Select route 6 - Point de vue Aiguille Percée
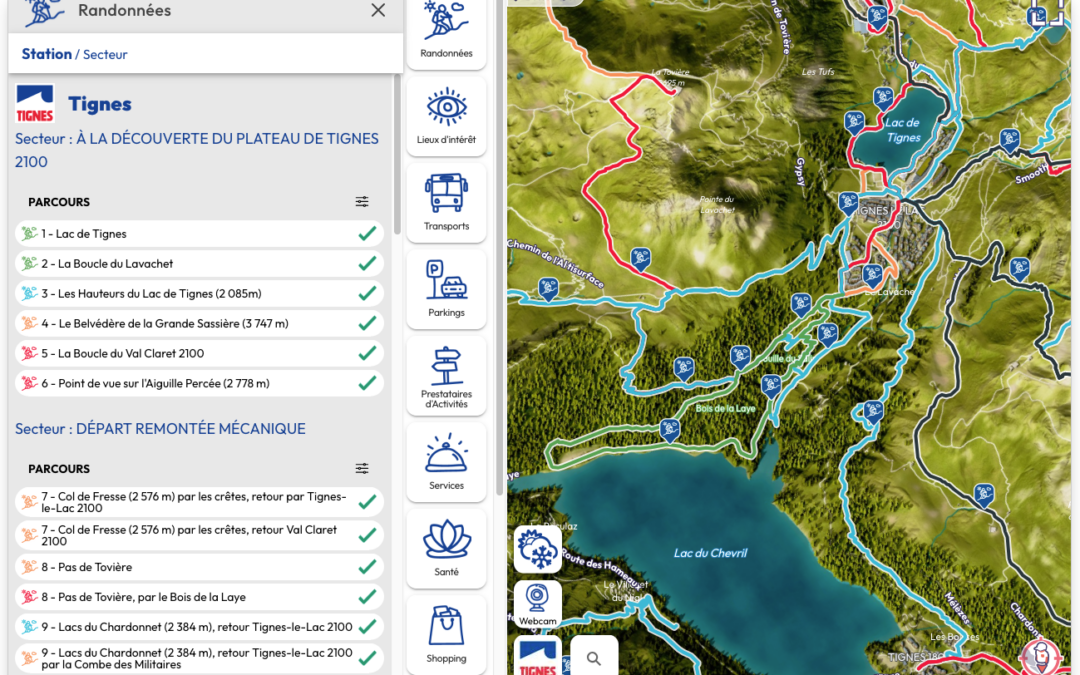The image size is (1080, 675). pos(199,383)
